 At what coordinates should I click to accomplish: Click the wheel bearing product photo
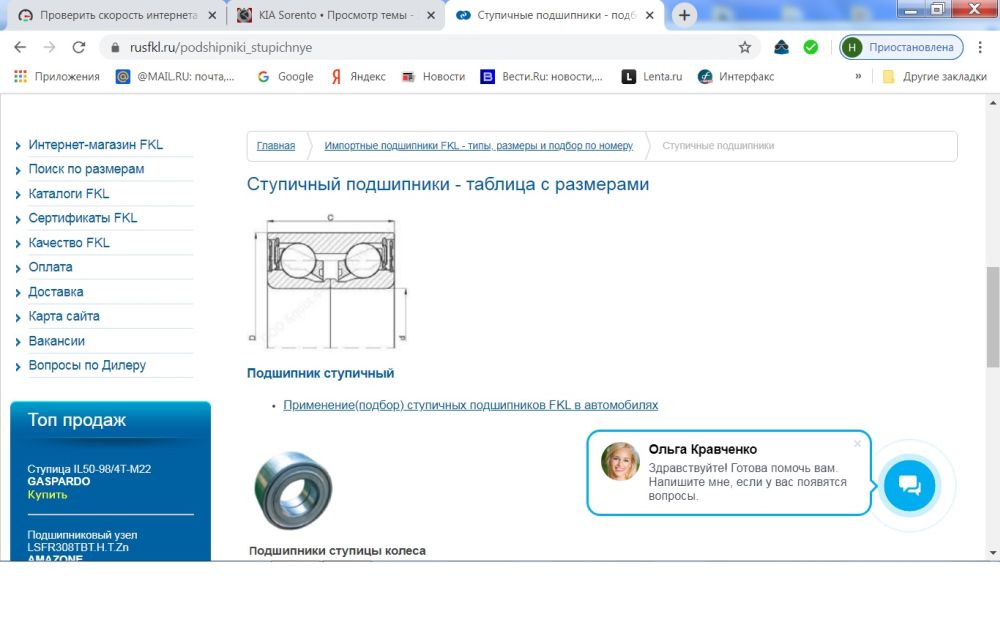point(291,491)
